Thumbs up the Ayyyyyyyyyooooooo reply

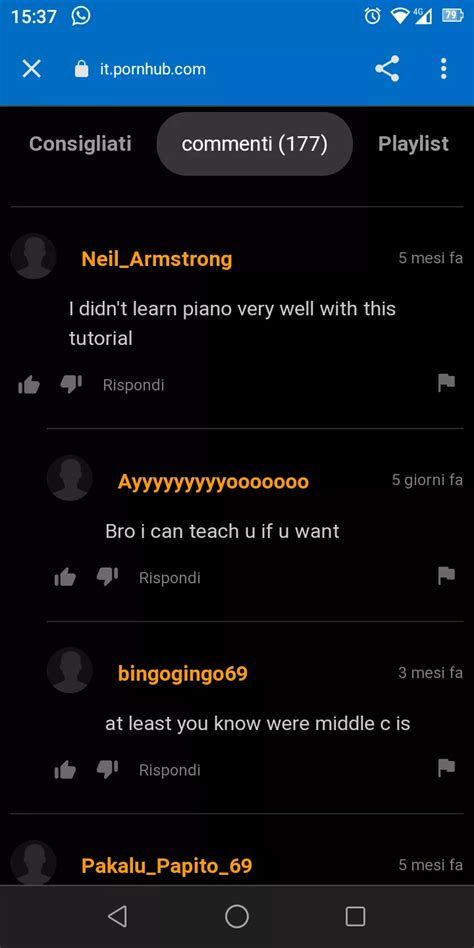point(65,577)
